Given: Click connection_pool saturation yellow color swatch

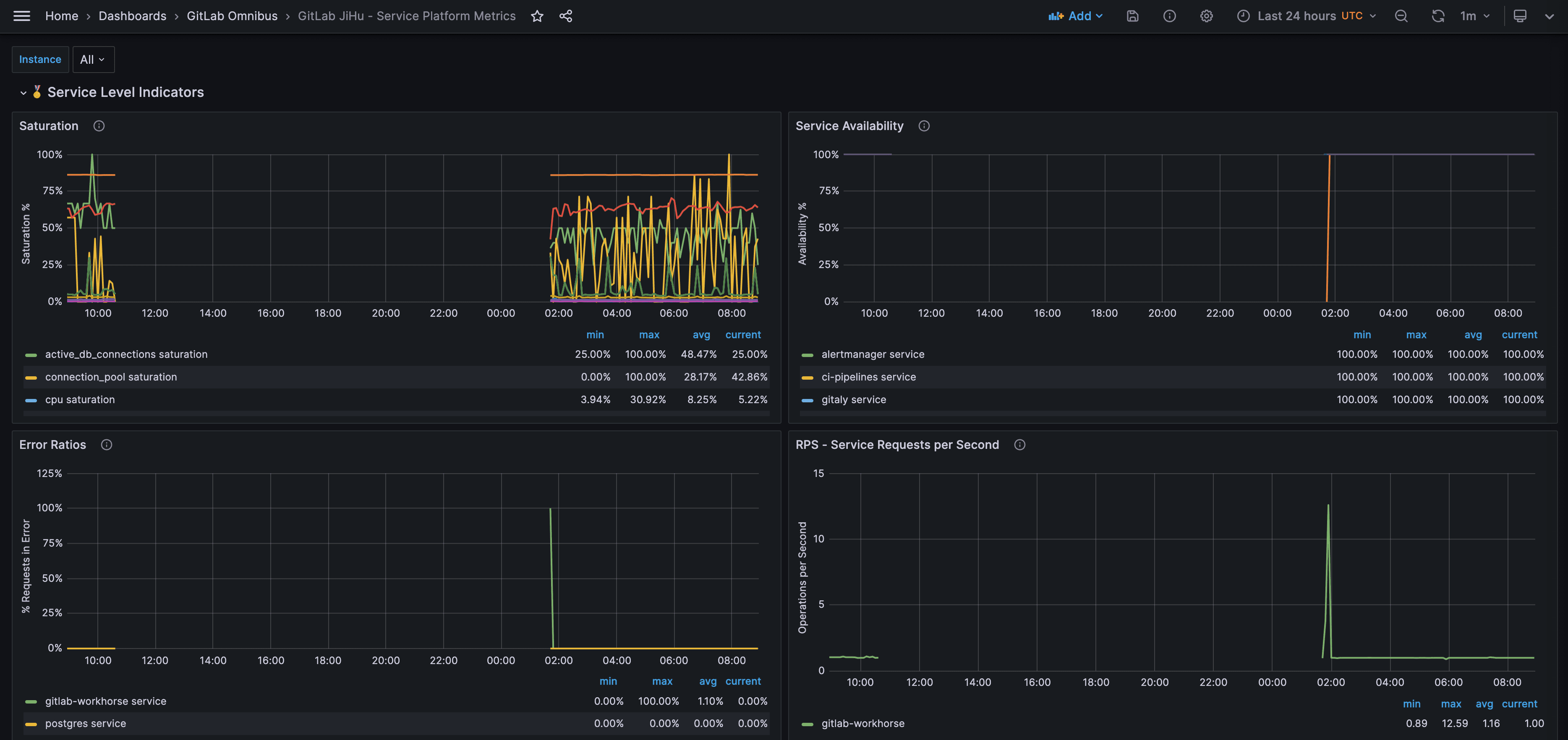Looking at the screenshot, I should pos(31,378).
